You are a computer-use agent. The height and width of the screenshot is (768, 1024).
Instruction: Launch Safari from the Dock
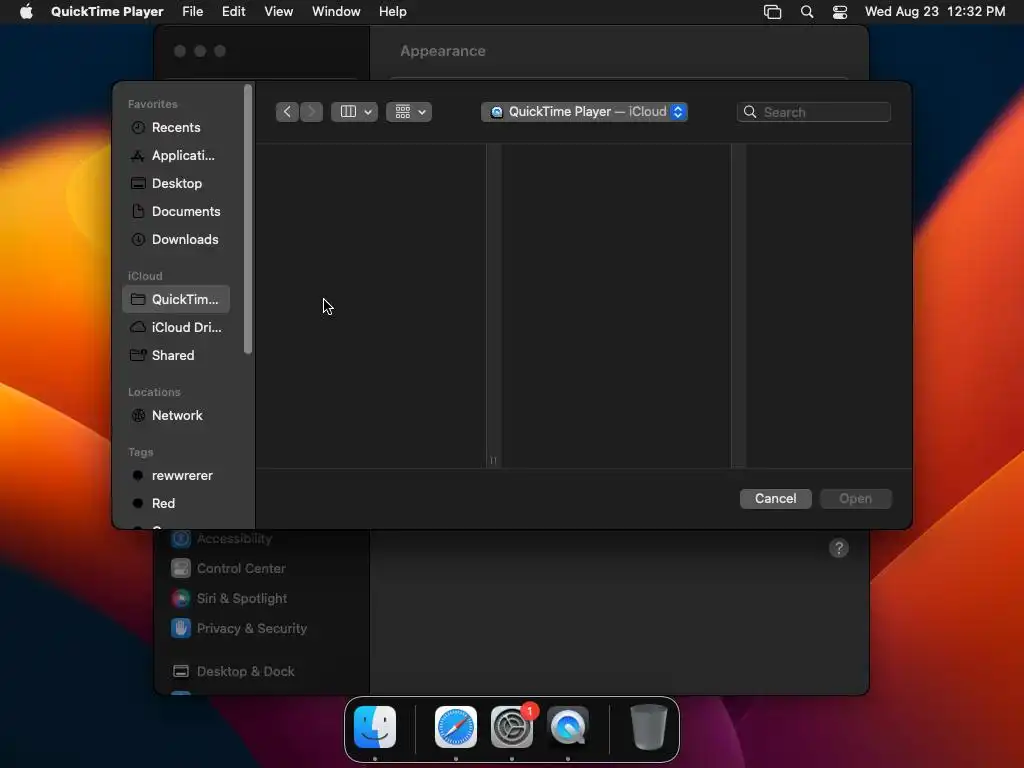[x=456, y=727]
